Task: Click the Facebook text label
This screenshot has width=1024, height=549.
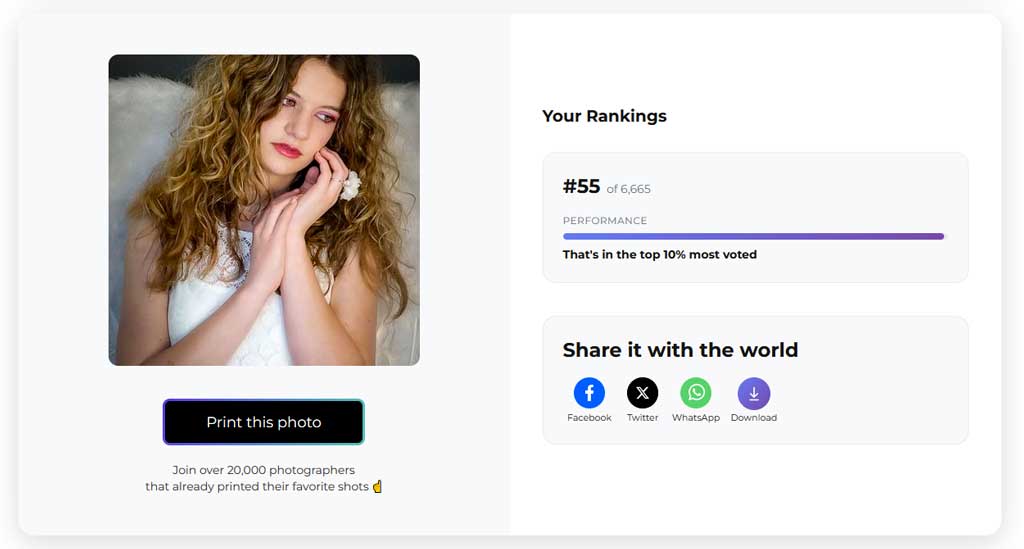Action: pos(589,418)
